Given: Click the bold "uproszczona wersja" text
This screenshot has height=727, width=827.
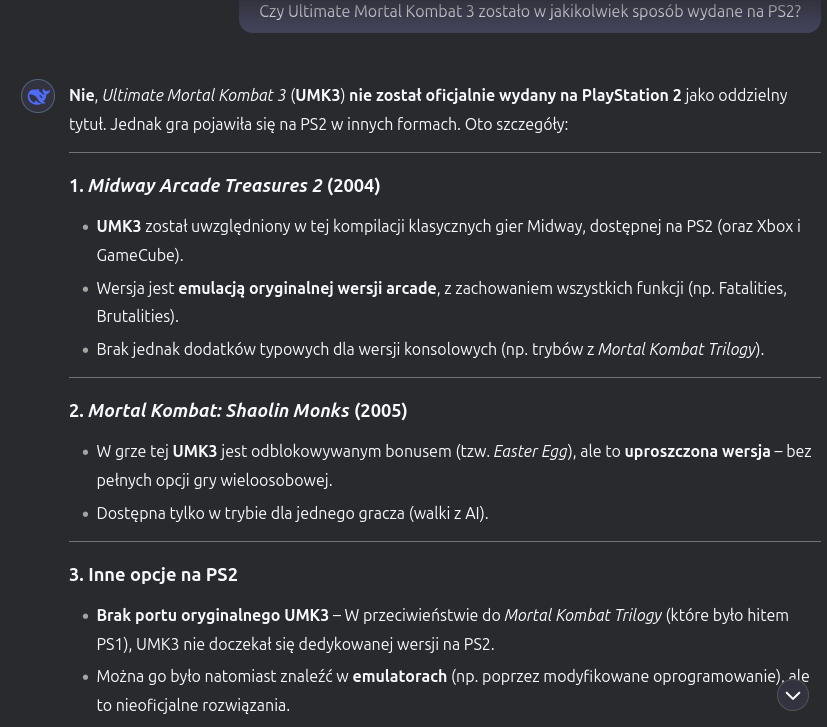Looking at the screenshot, I should (x=697, y=452).
